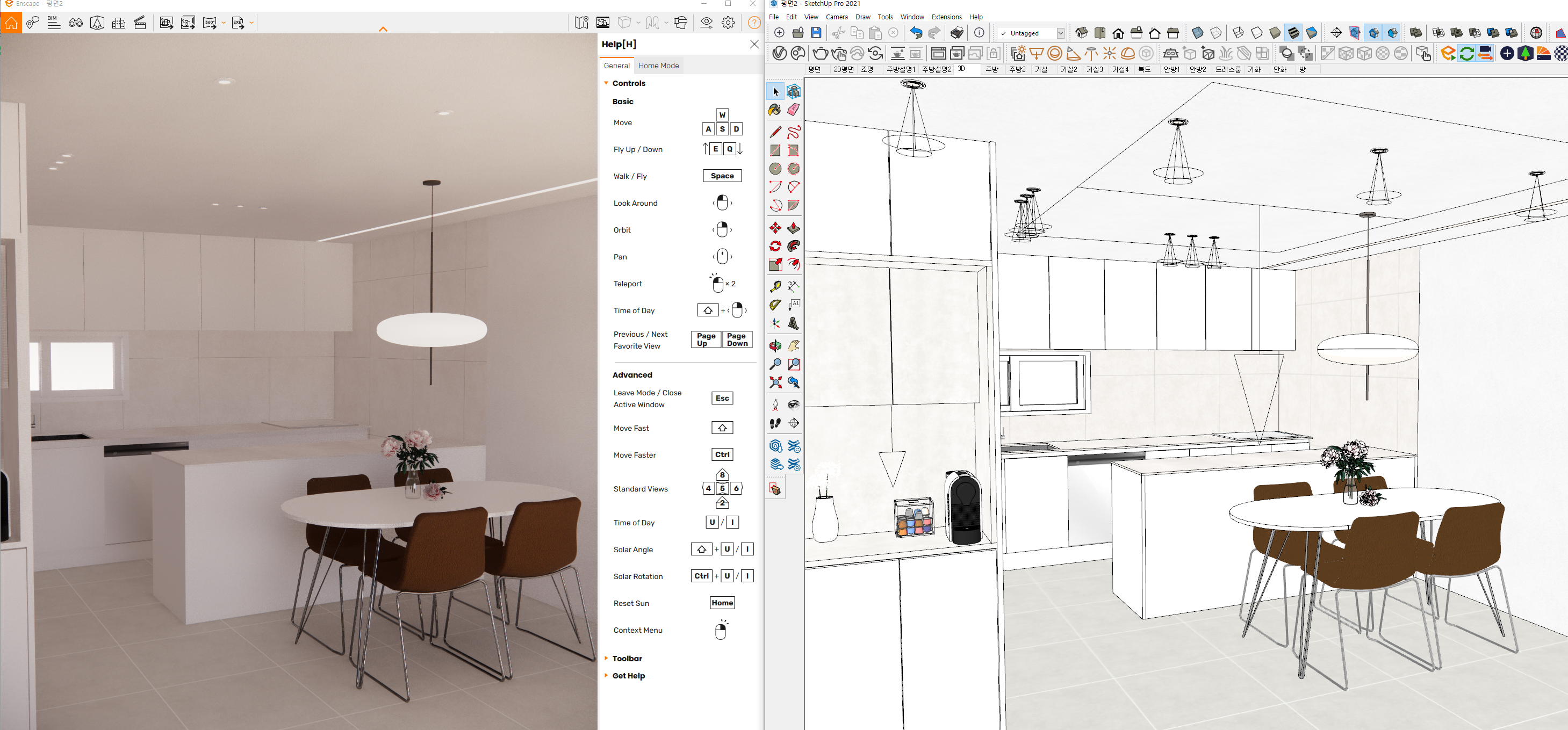Select the Tape Measure tool
This screenshot has height=730, width=1568.
point(775,286)
